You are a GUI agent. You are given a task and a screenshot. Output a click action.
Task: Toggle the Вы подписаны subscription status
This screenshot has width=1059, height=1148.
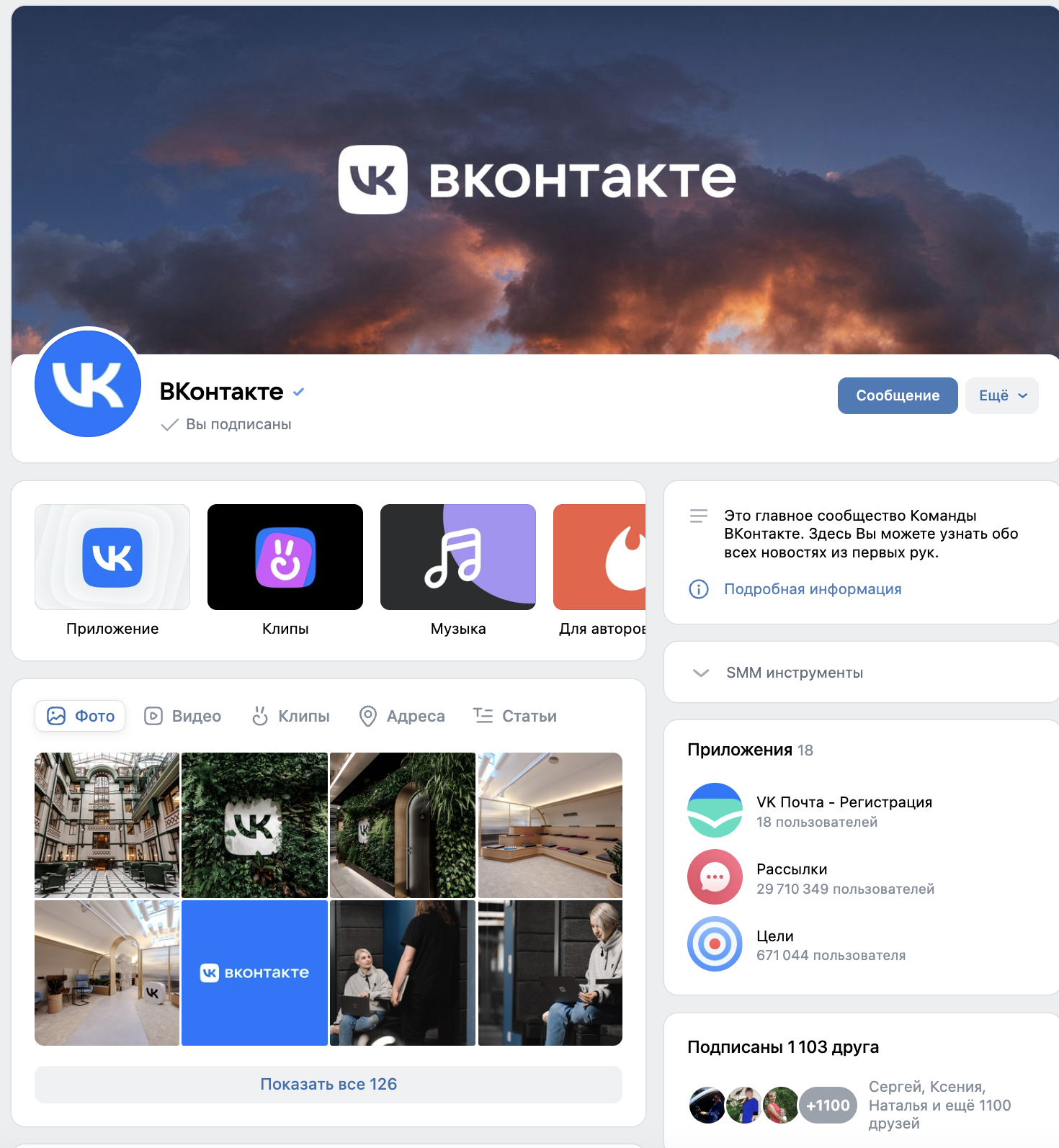pyautogui.click(x=226, y=424)
